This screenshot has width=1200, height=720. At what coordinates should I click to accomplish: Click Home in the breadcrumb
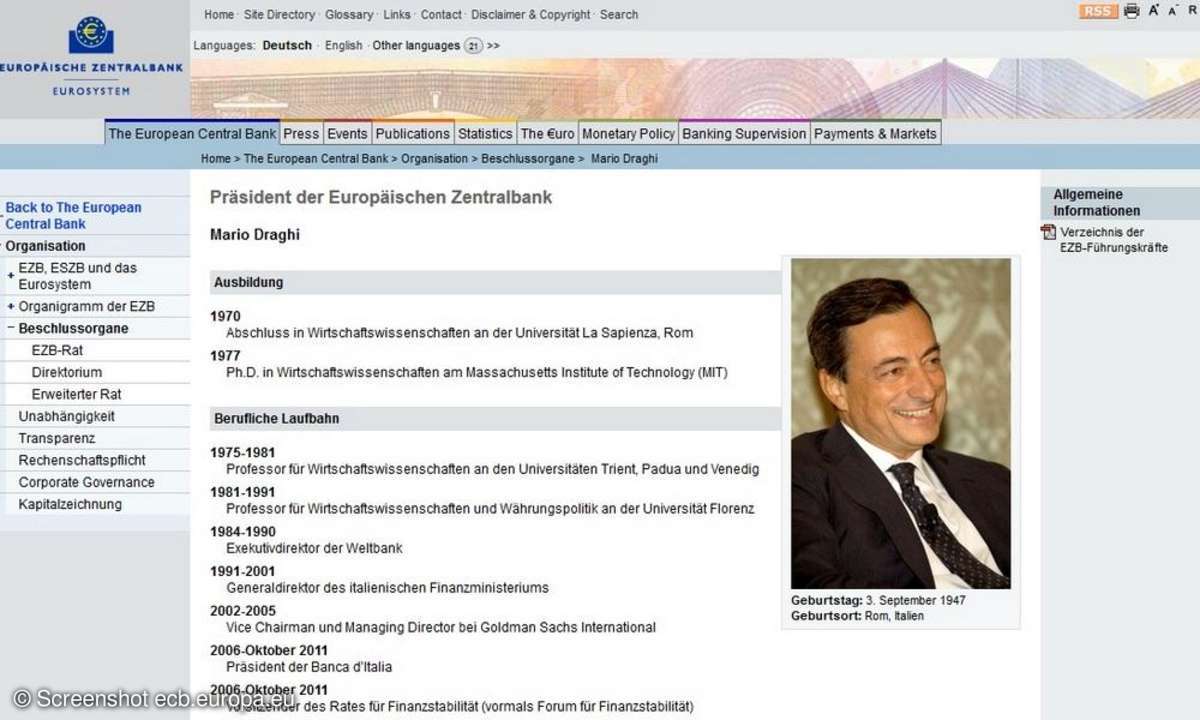pyautogui.click(x=215, y=159)
